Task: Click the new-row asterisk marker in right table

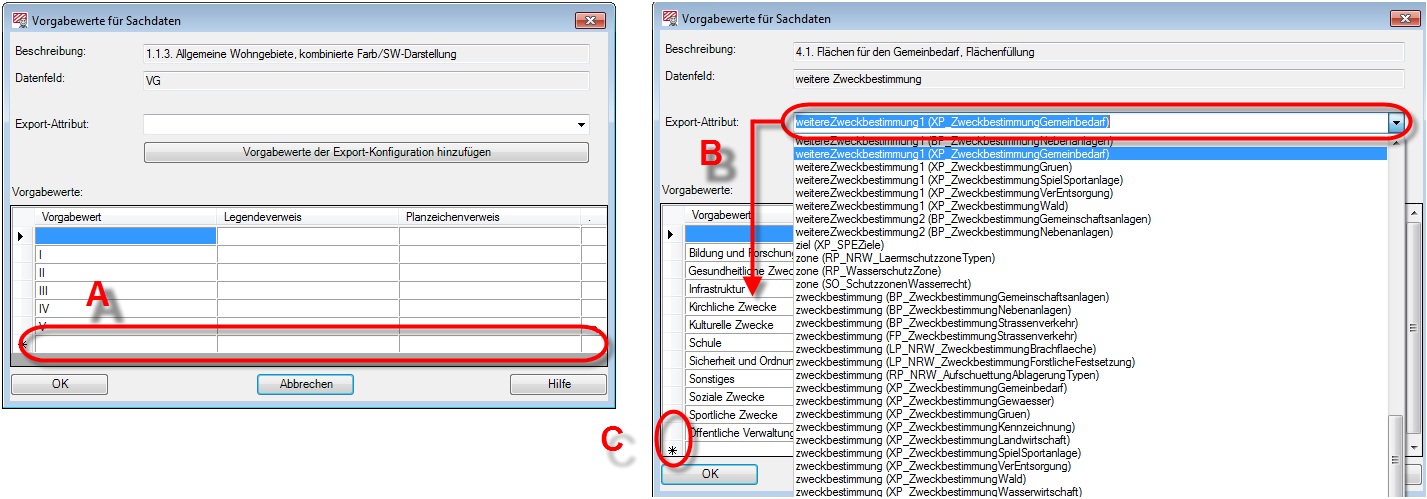Action: coord(672,451)
